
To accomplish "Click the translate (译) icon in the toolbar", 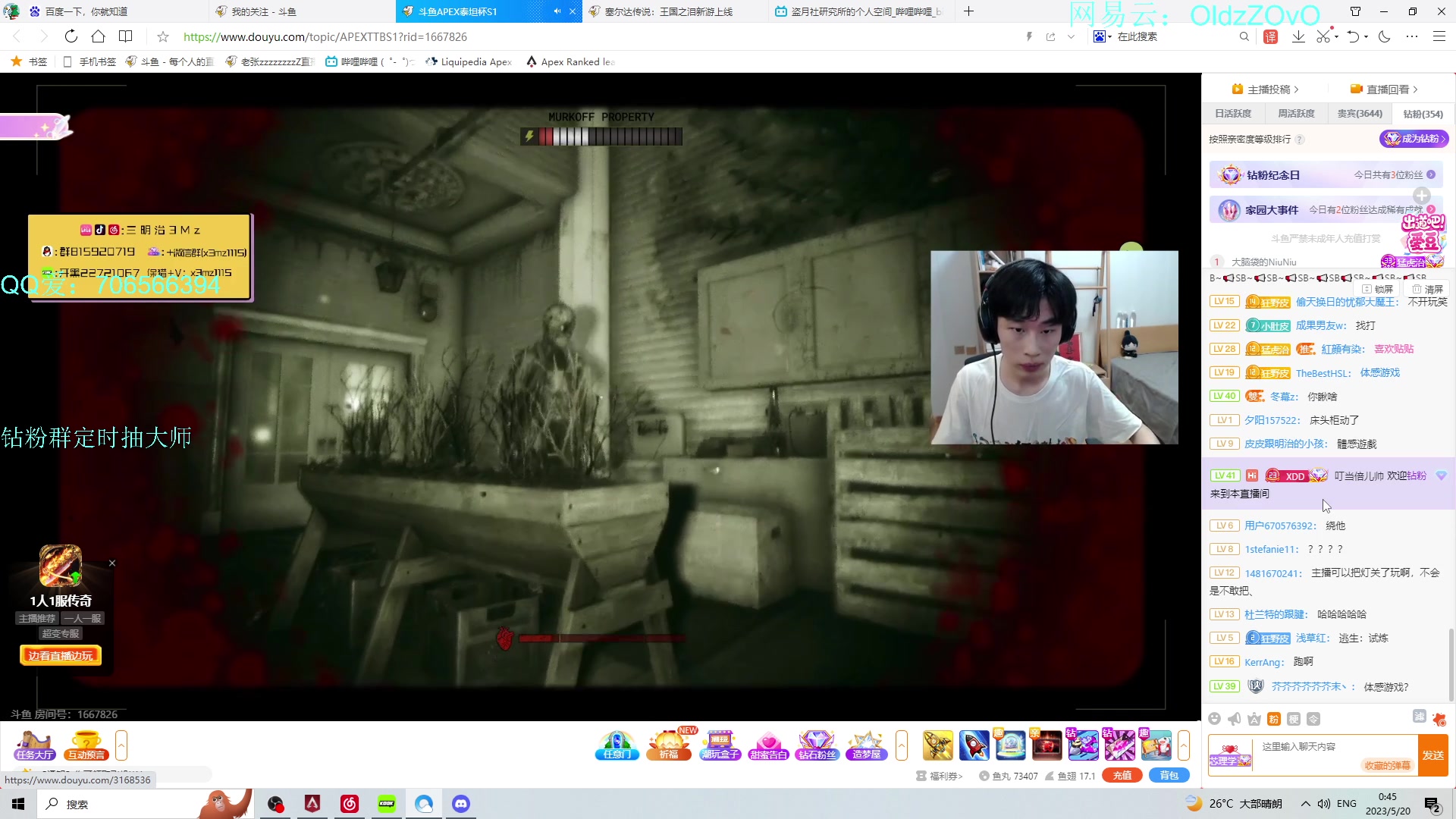I will [1271, 36].
